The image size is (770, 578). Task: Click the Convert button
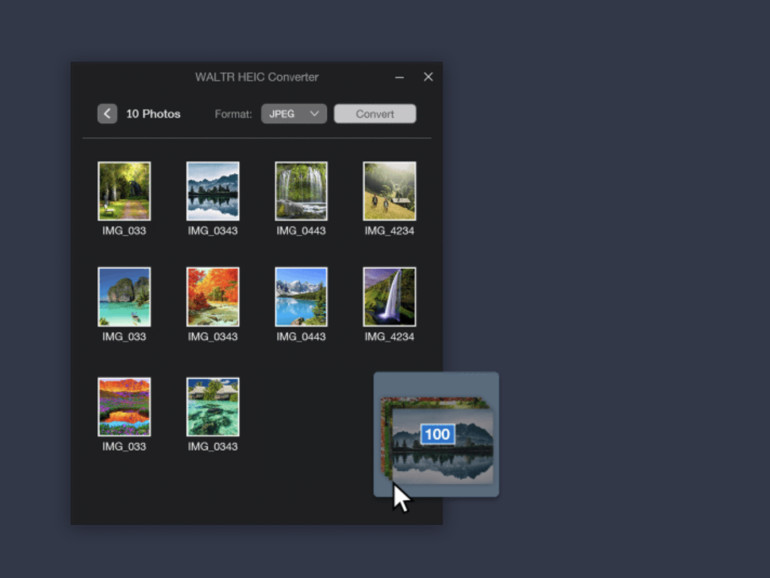pyautogui.click(x=375, y=114)
